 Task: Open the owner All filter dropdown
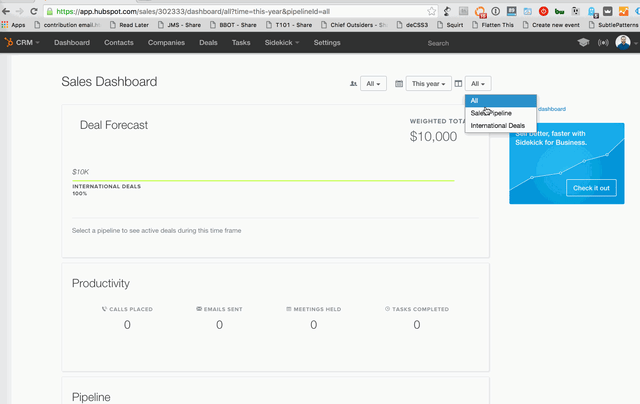pyautogui.click(x=373, y=84)
